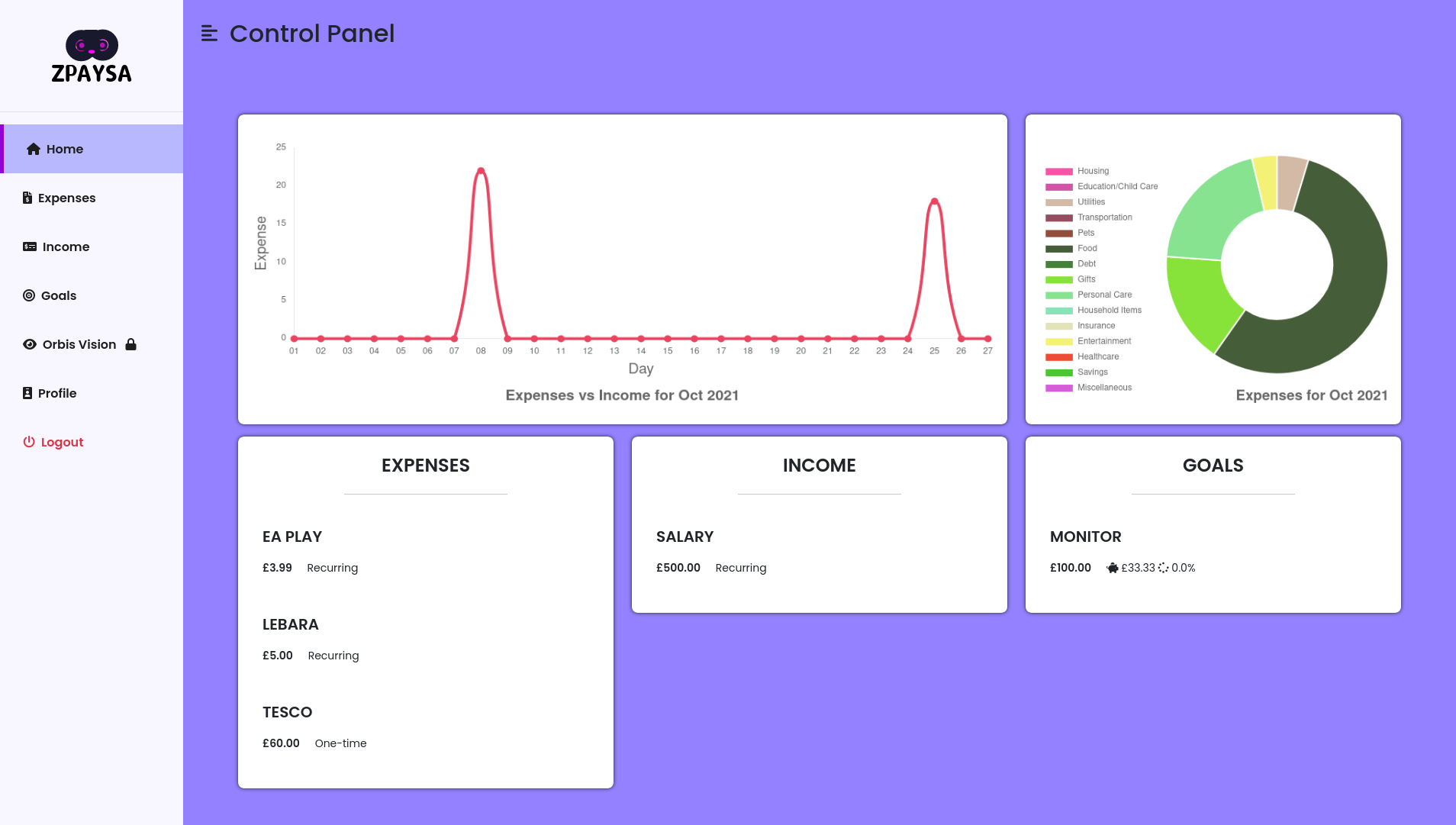Toggle the Personal Care legend swatch
1456x825 pixels.
[1058, 295]
